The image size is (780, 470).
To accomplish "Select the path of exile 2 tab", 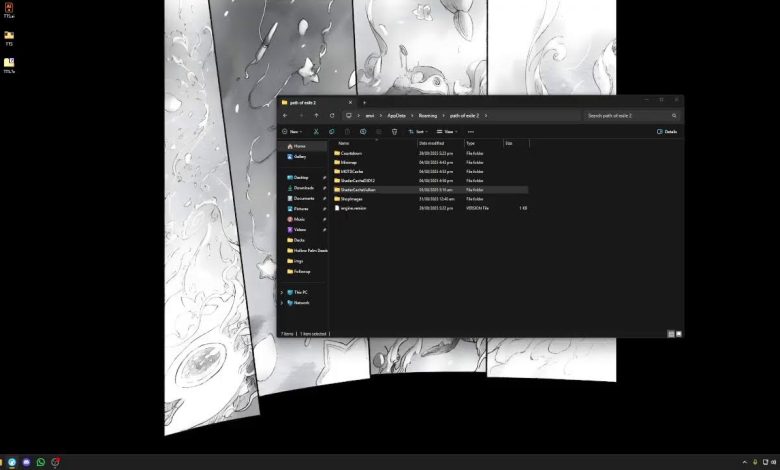I will click(x=310, y=102).
